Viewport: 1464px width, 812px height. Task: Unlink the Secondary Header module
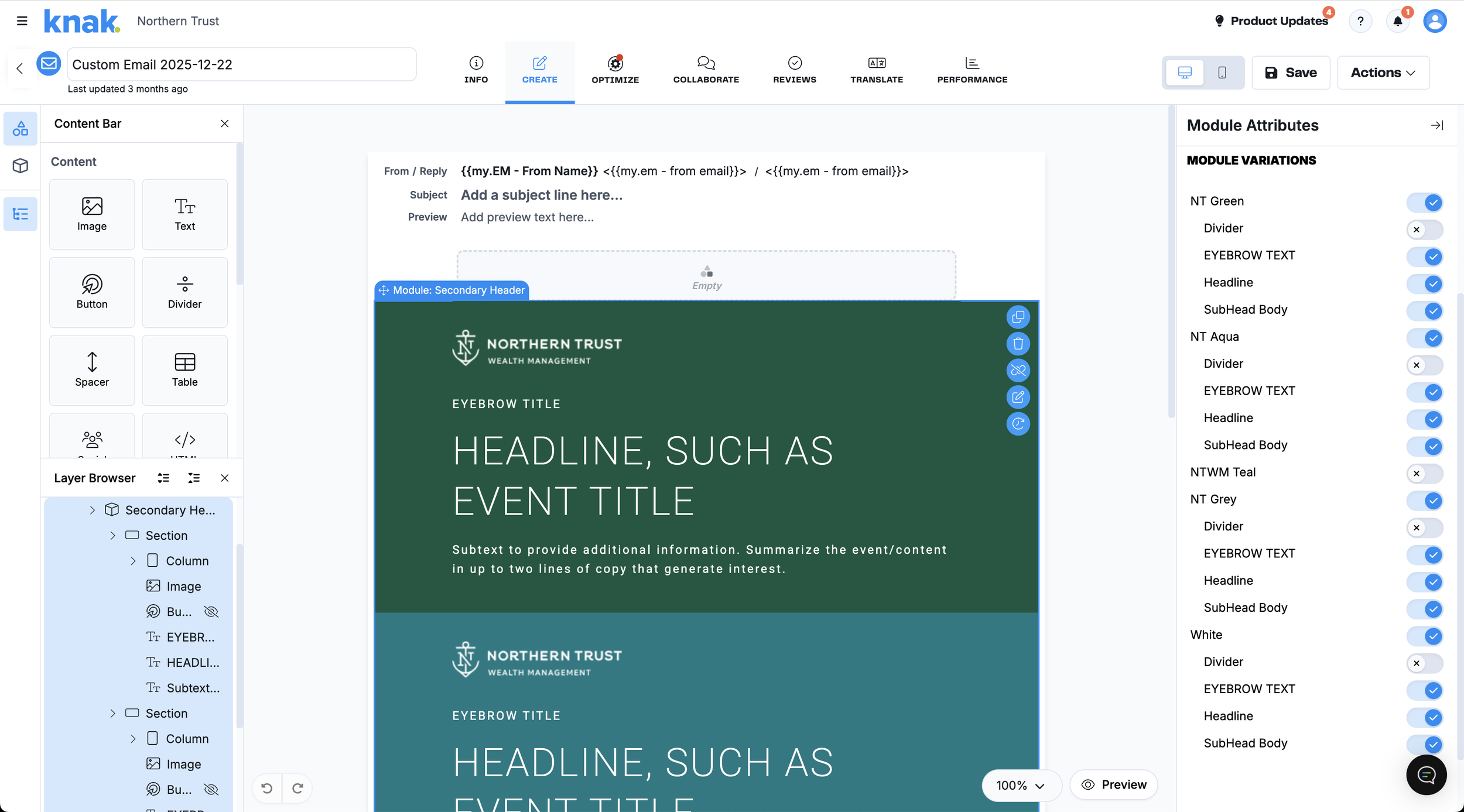tap(1018, 370)
